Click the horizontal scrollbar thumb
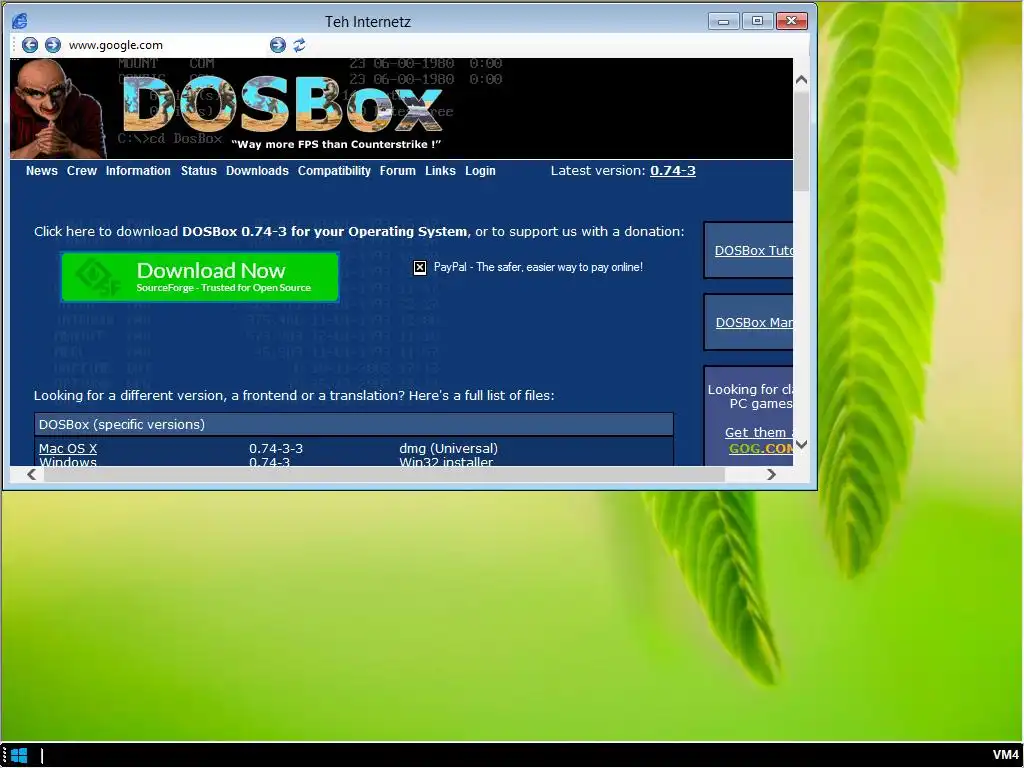 pos(384,474)
